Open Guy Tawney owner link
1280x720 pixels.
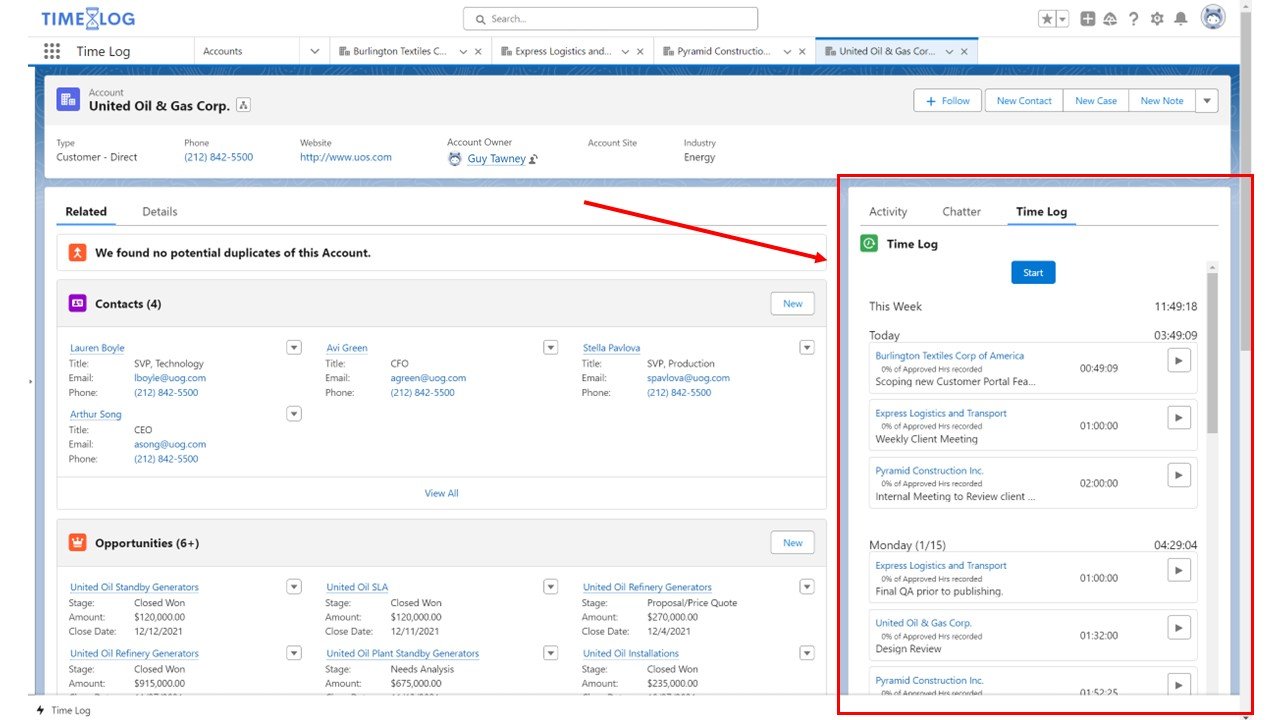click(496, 158)
